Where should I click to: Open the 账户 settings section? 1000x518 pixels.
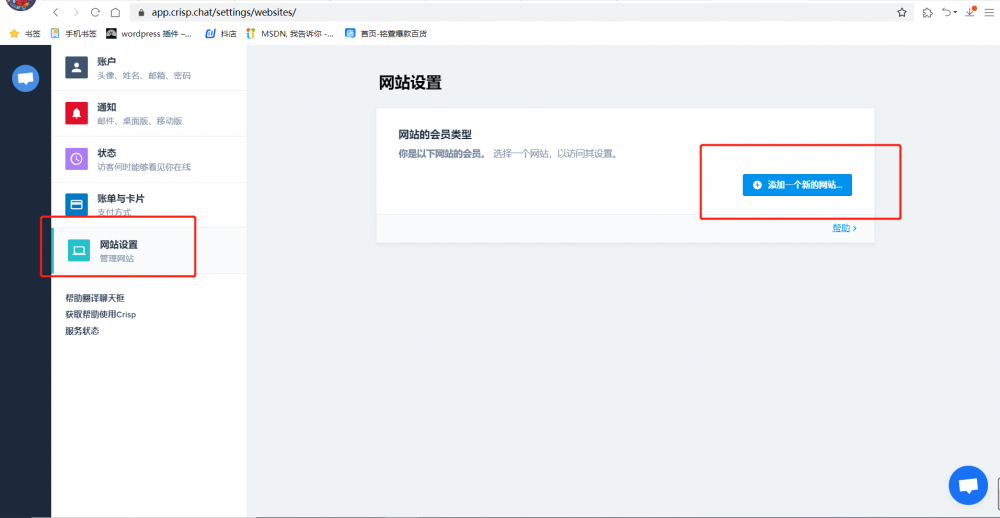[x=149, y=68]
